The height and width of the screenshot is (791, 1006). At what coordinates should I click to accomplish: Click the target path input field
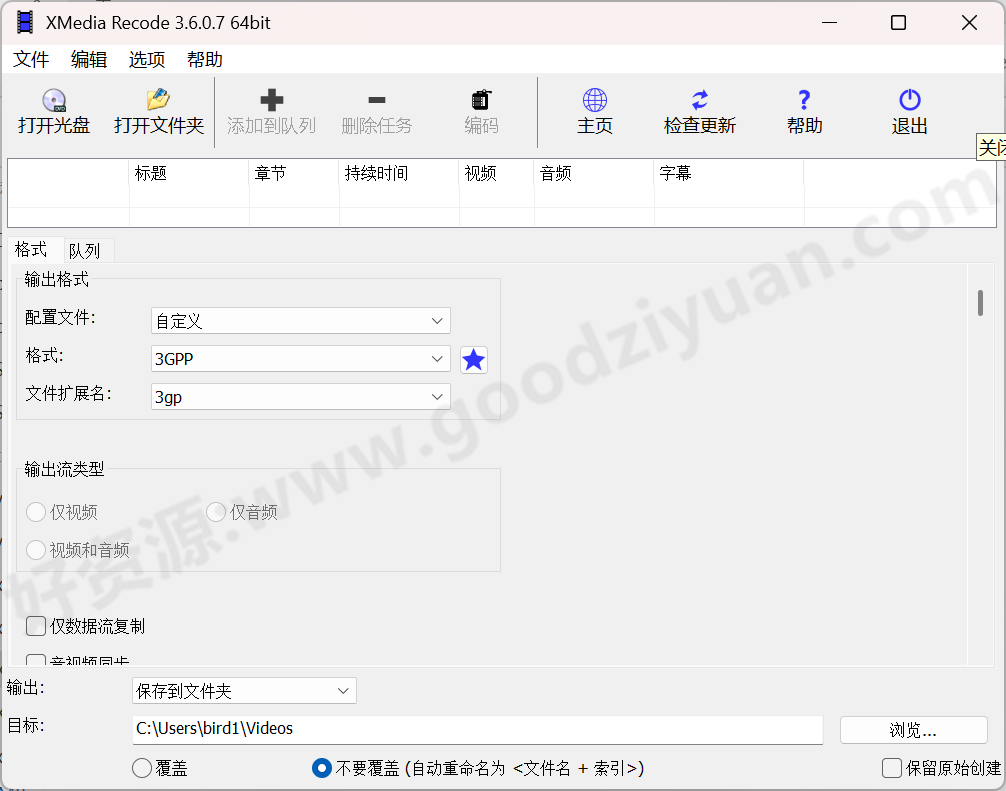click(x=477, y=729)
